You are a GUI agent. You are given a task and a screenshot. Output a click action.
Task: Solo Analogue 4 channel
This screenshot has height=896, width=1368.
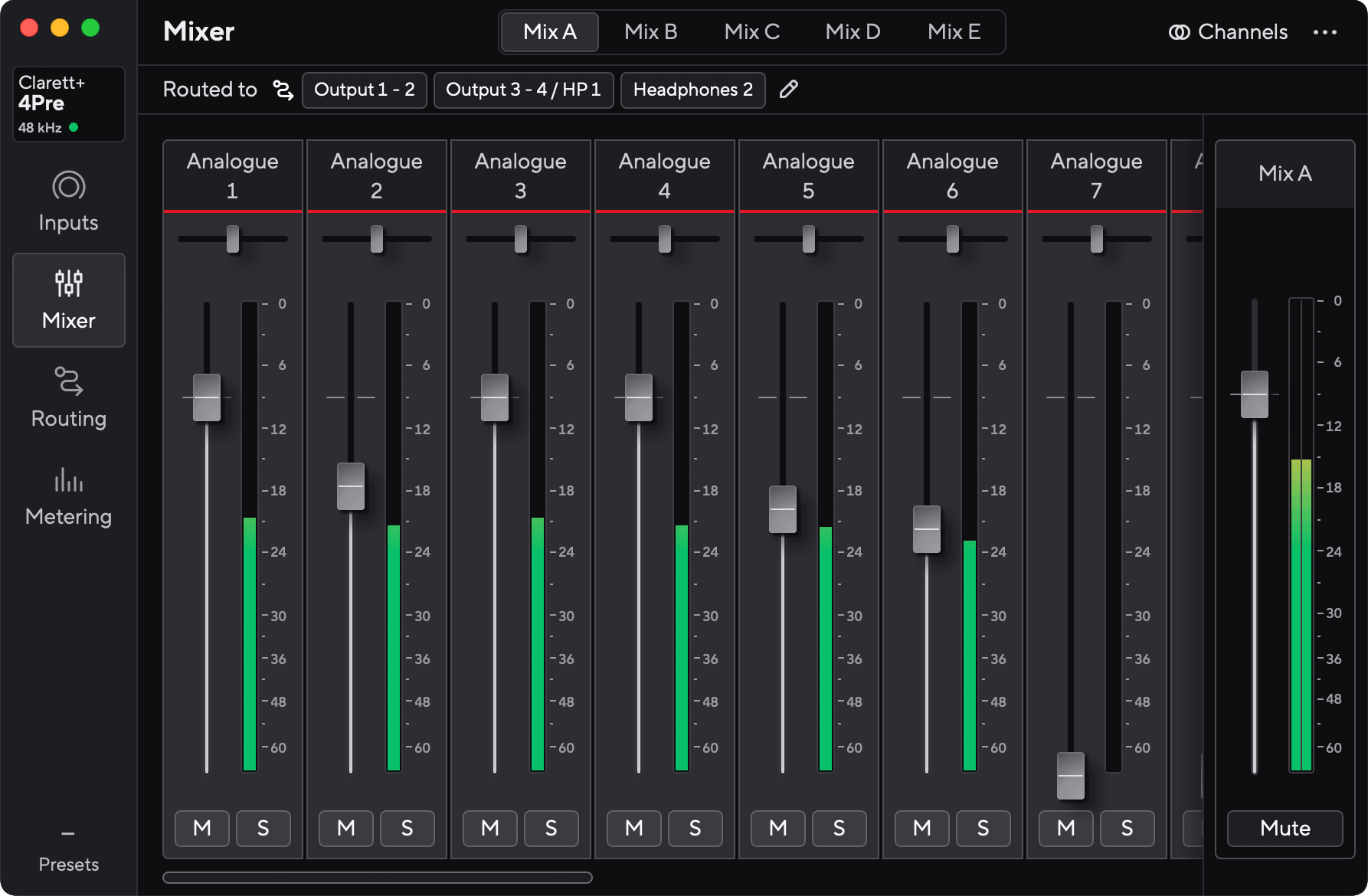[695, 828]
